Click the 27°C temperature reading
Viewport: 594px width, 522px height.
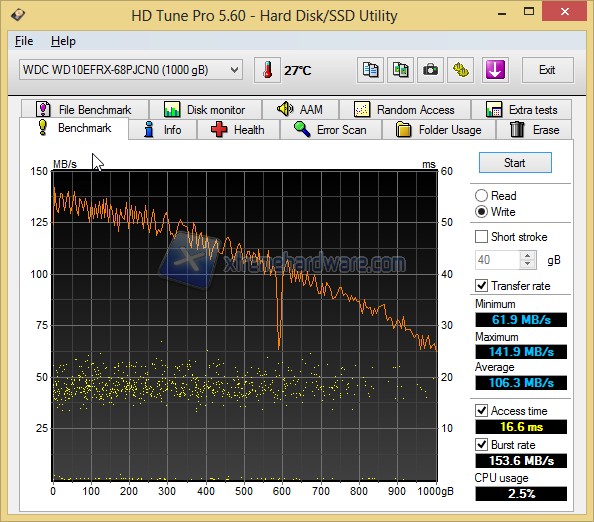(x=297, y=70)
